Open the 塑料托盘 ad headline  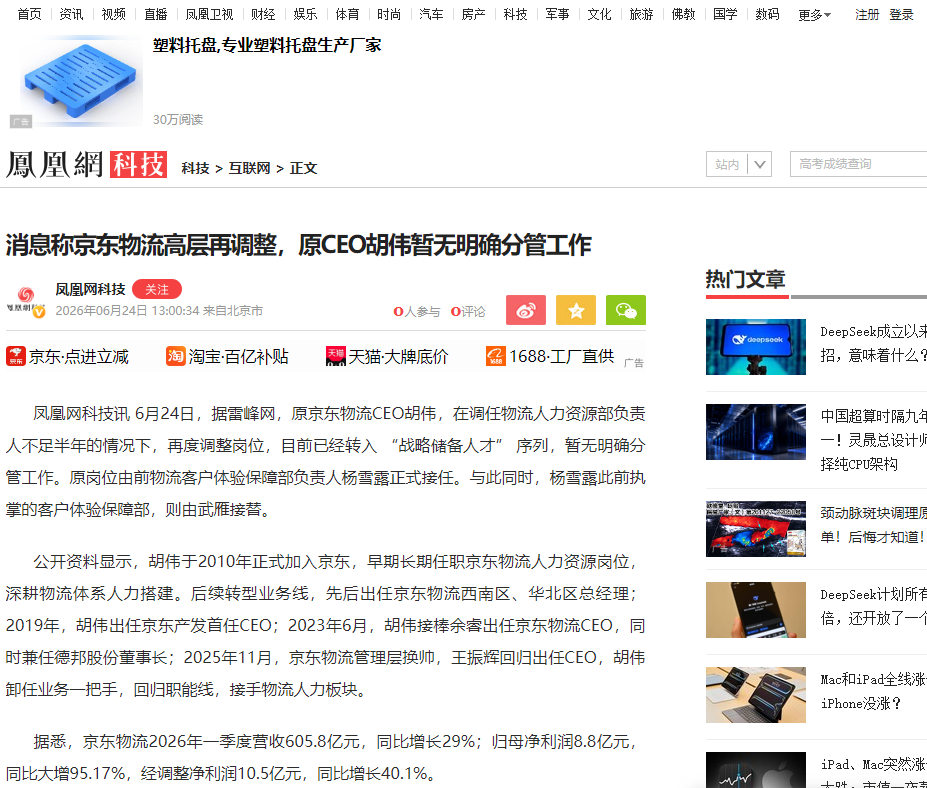pyautogui.click(x=267, y=46)
